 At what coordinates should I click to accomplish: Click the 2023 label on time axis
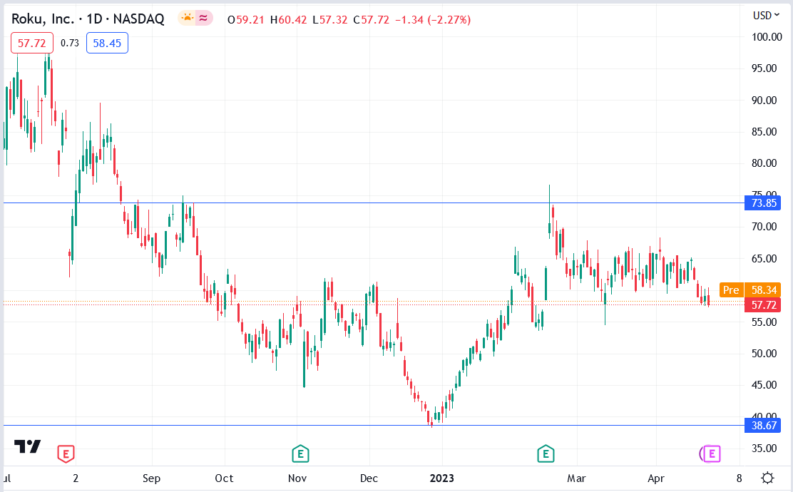coord(442,478)
